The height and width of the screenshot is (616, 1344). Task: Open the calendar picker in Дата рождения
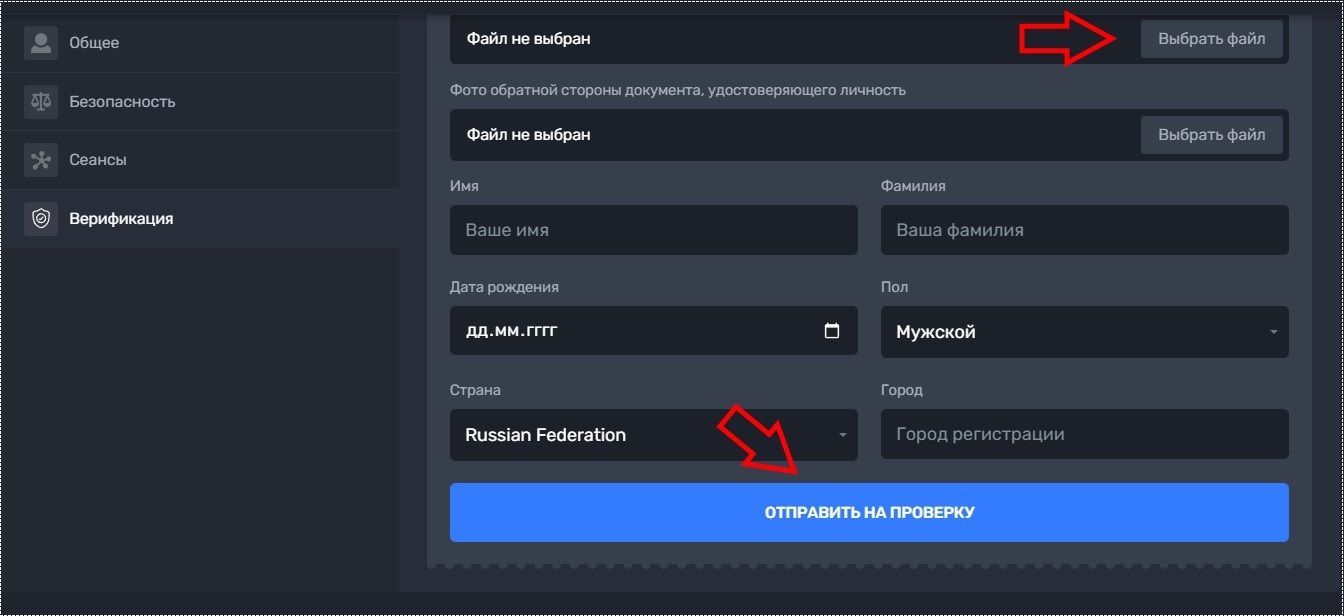831,331
